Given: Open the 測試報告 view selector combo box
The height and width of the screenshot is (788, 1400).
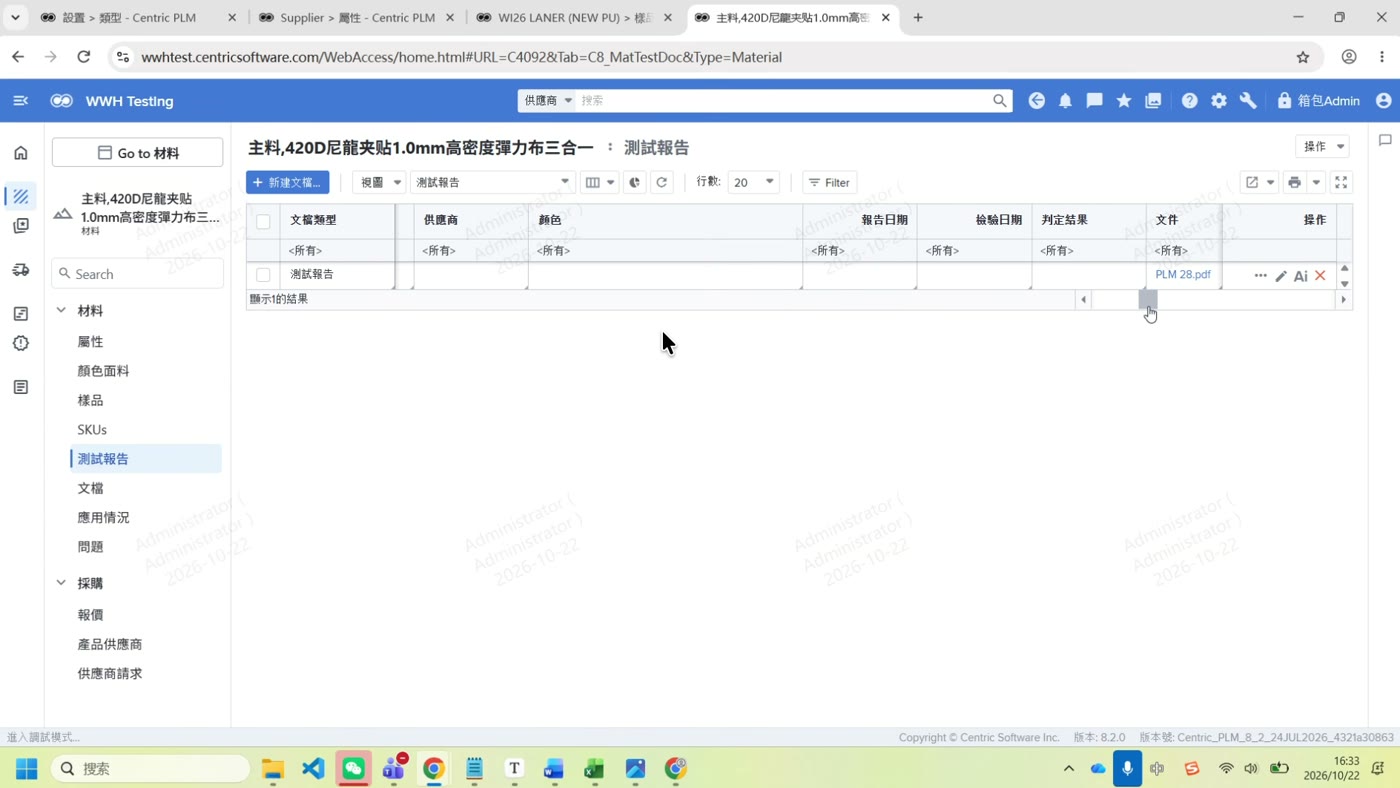Looking at the screenshot, I should (492, 183).
